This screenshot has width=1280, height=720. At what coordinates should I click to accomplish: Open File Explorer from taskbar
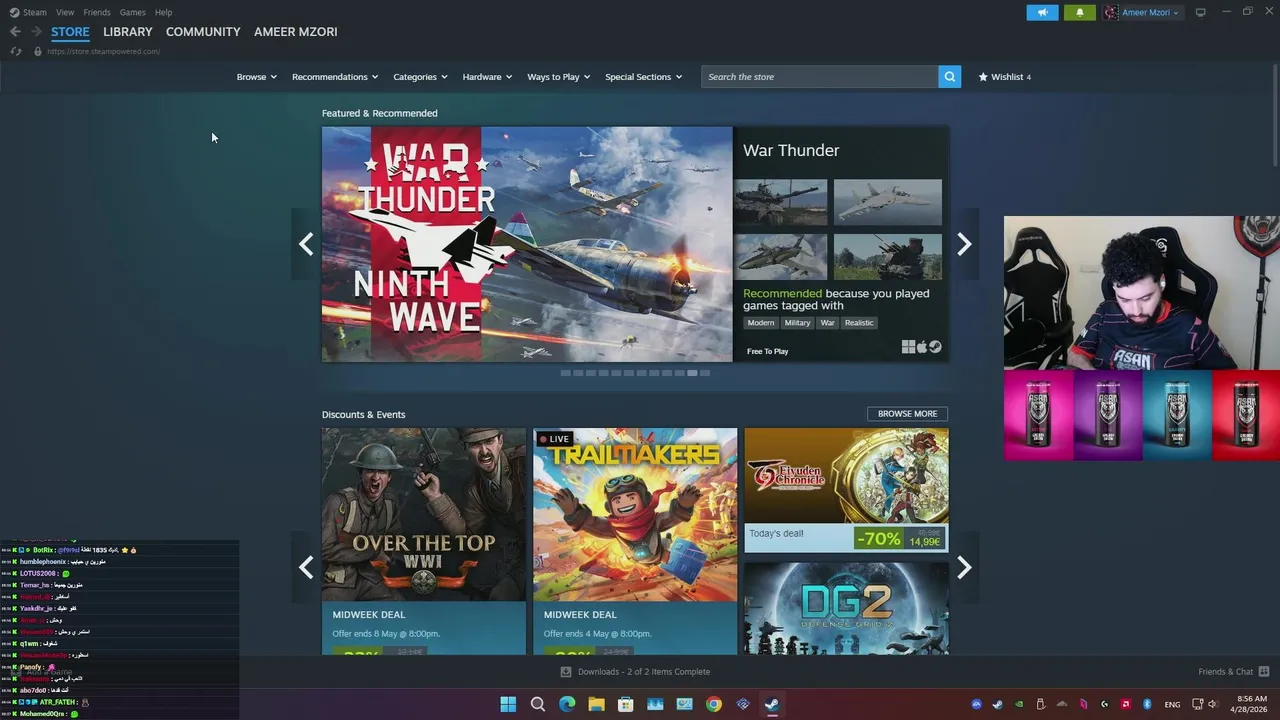[x=596, y=704]
